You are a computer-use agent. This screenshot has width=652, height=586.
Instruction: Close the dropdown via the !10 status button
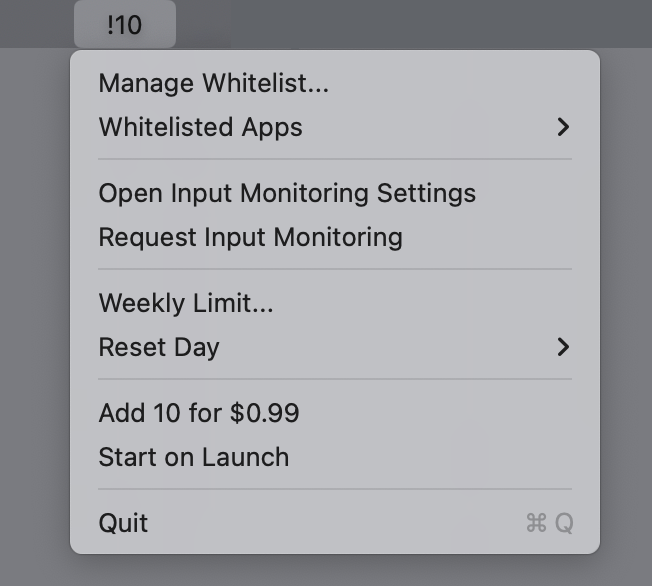[x=124, y=25]
